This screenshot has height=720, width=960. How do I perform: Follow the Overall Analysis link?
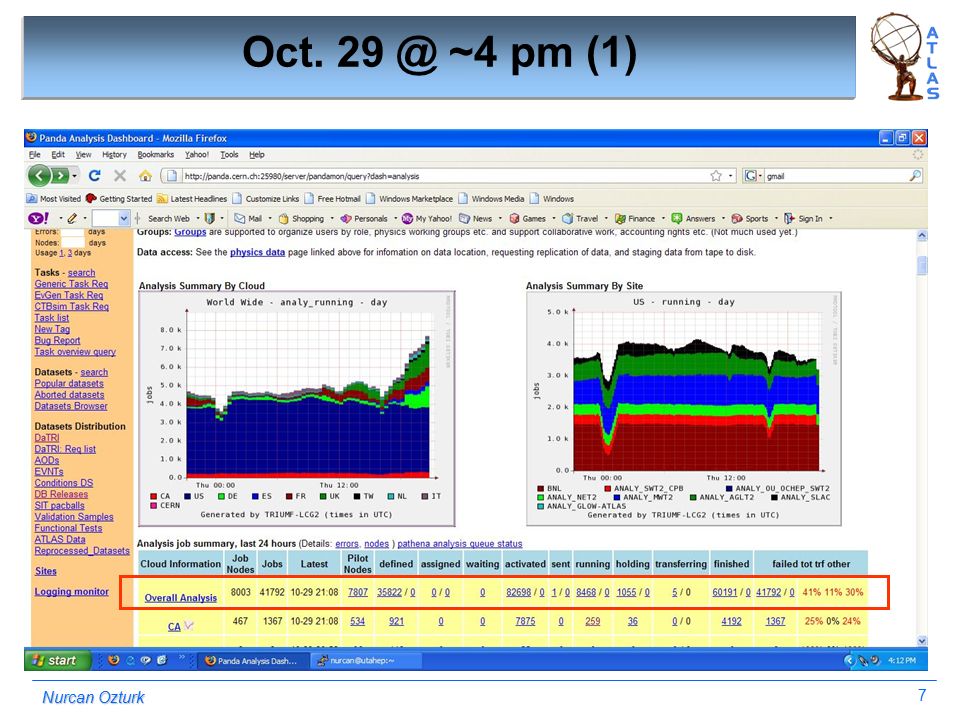181,598
